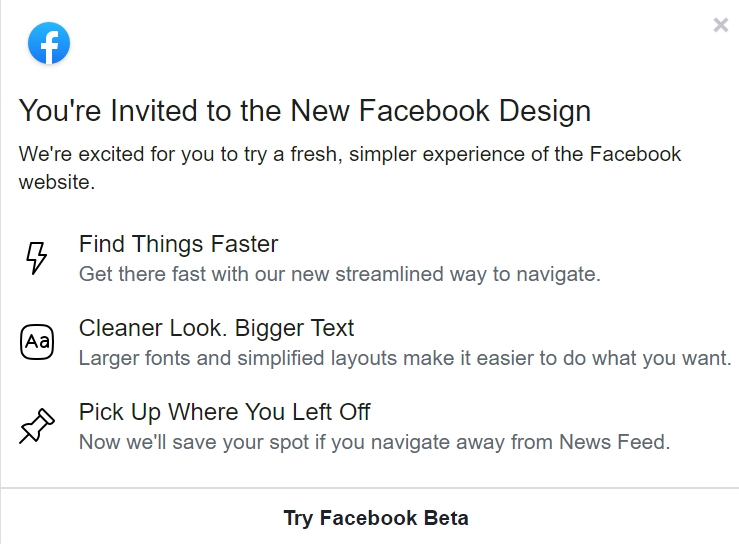Viewport: 739px width, 544px height.
Task: Click the "Larger fonts and simplified layouts" description
Action: click(405, 358)
